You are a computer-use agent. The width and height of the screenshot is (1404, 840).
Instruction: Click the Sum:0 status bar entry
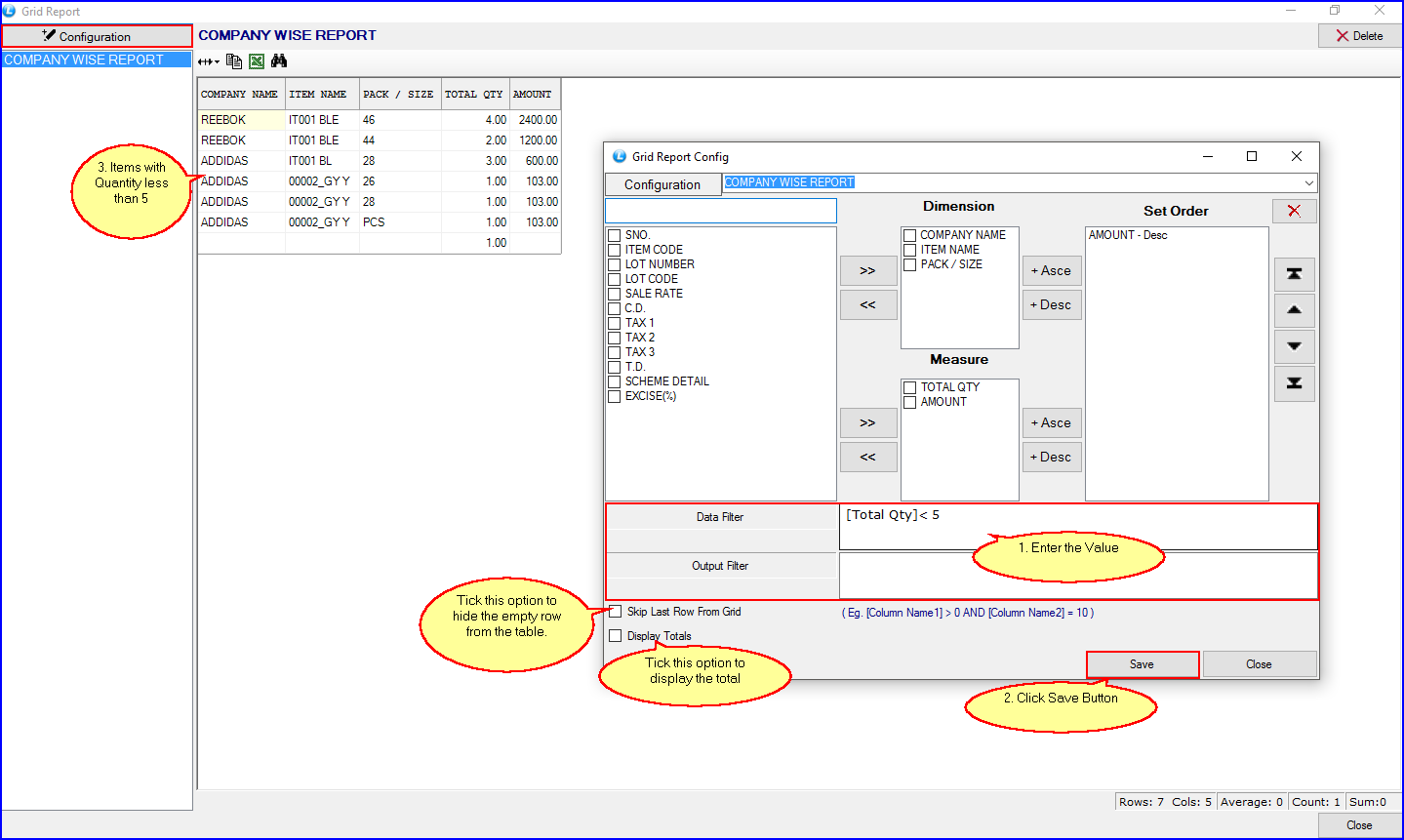tap(1368, 802)
